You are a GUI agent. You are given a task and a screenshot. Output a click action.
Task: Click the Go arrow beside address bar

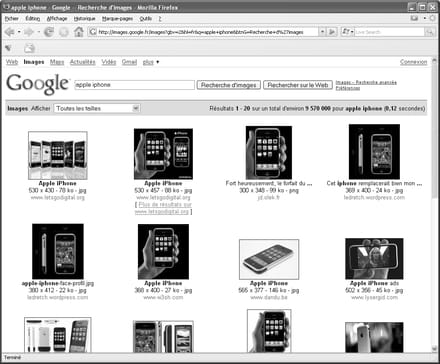[x=332, y=32]
